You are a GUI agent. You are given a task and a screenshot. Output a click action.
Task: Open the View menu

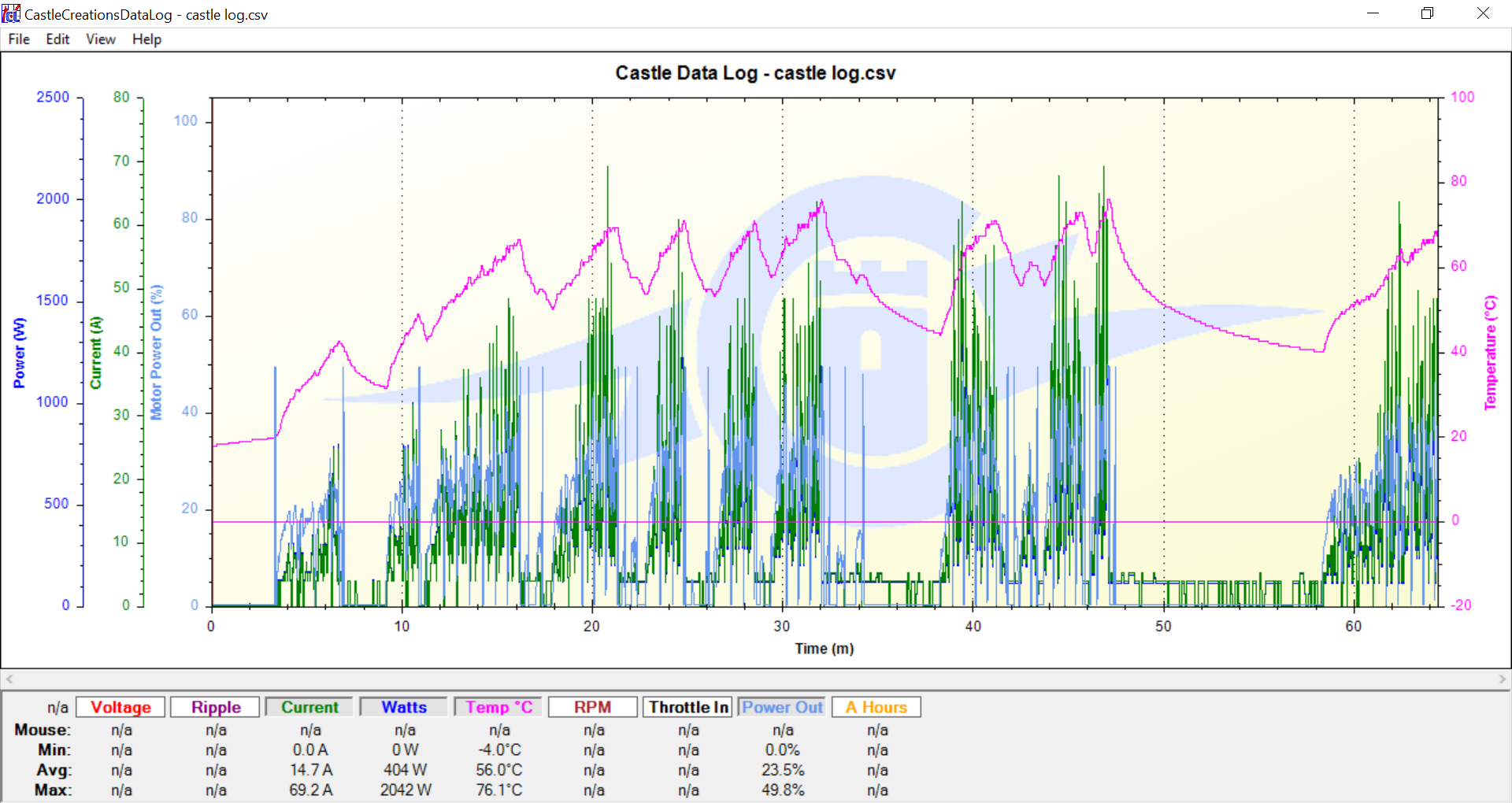(100, 39)
